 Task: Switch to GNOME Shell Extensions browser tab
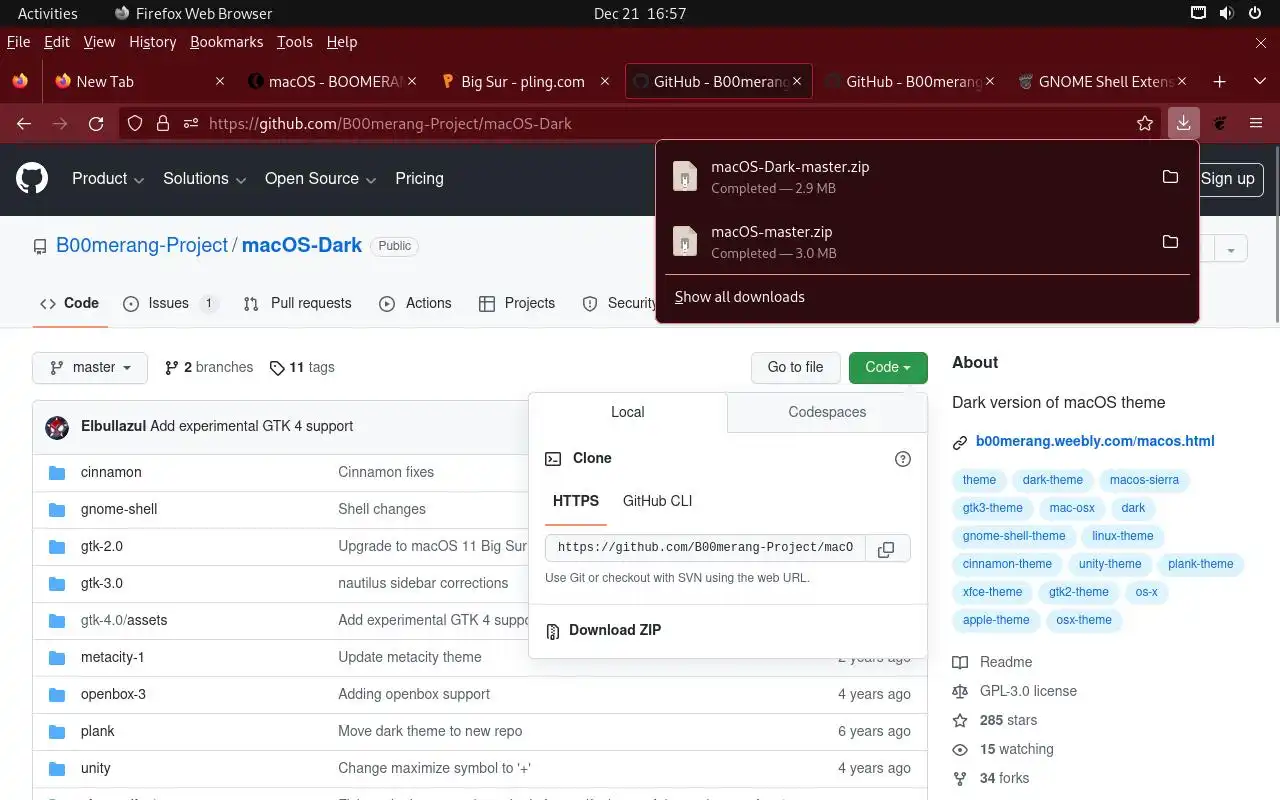tap(1104, 81)
